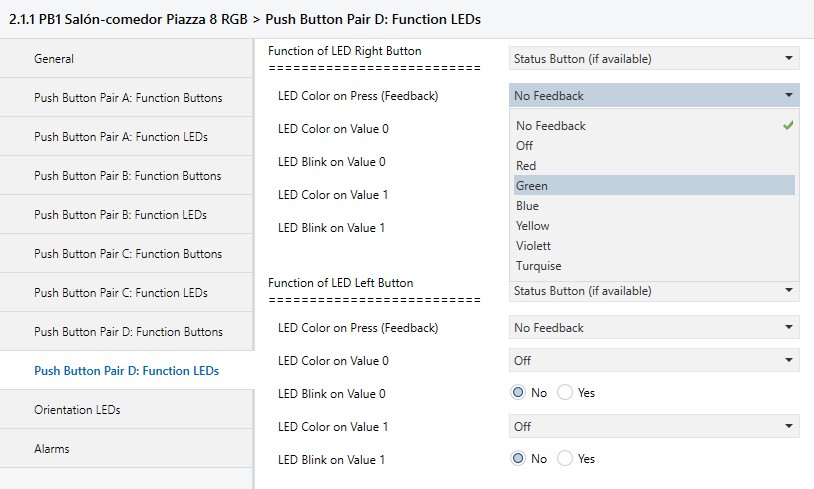Open left button LED Color on Value 0 dropdown
The image size is (814, 489).
(x=654, y=360)
